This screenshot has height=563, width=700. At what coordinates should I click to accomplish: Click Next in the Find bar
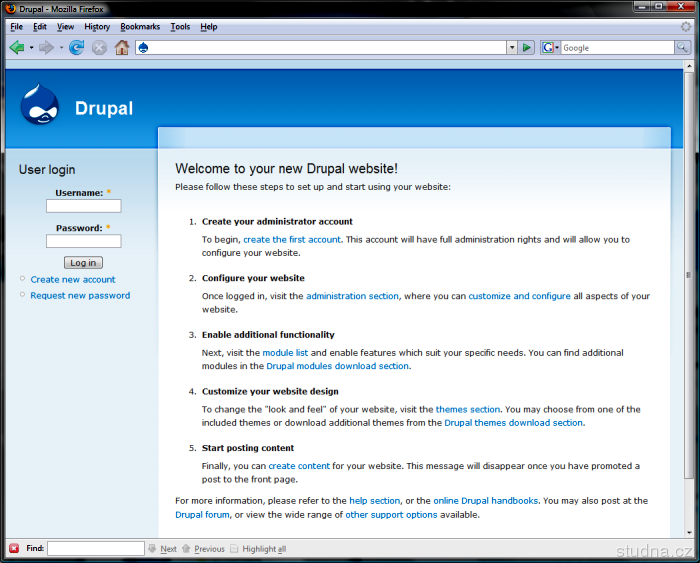pyautogui.click(x=163, y=549)
